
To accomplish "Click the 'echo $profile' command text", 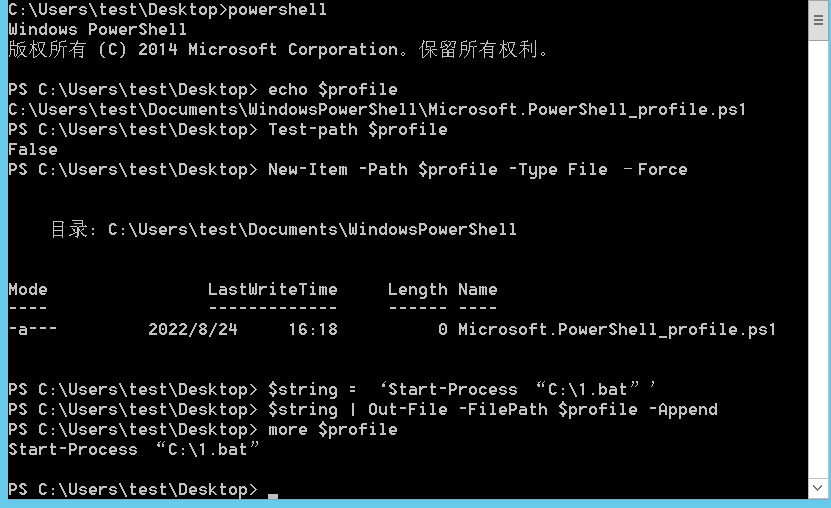I will (x=333, y=90).
